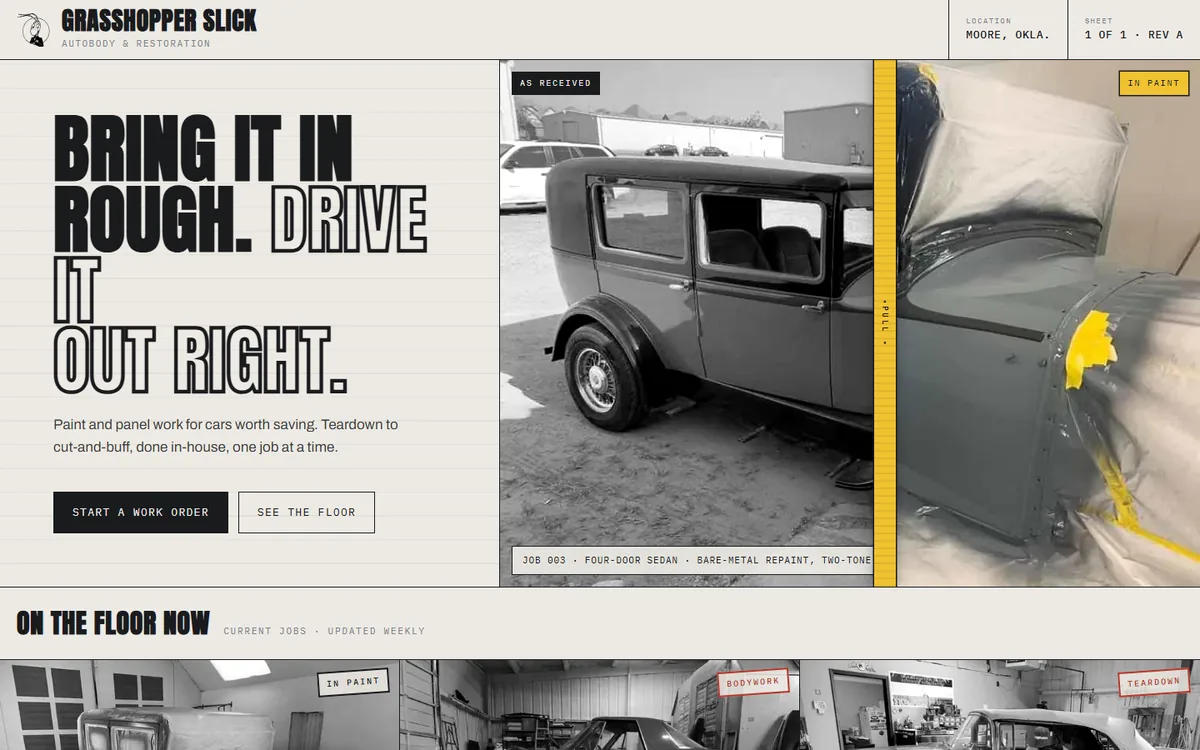Viewport: 1200px width, 750px height.
Task: Open the Grasshopper Slick brand title
Action: click(x=159, y=20)
